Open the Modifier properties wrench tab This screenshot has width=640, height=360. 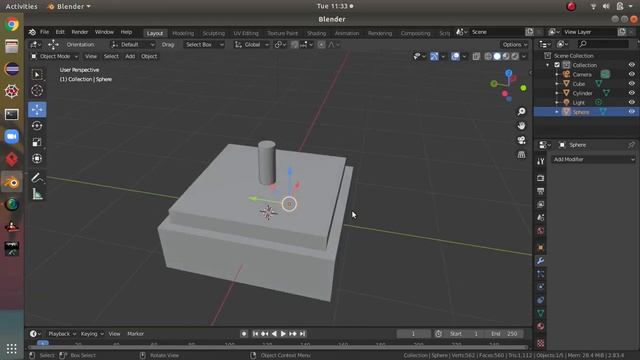(540, 261)
